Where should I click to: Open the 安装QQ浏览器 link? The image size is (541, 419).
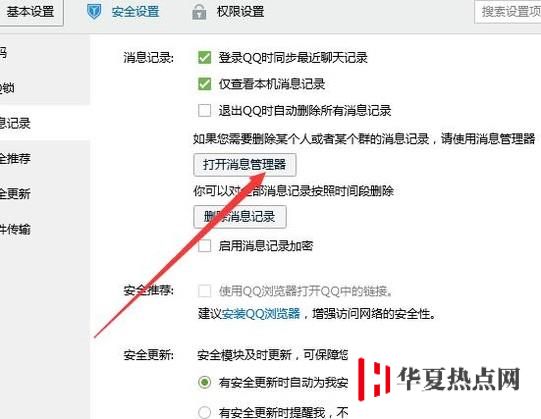pyautogui.click(x=261, y=314)
